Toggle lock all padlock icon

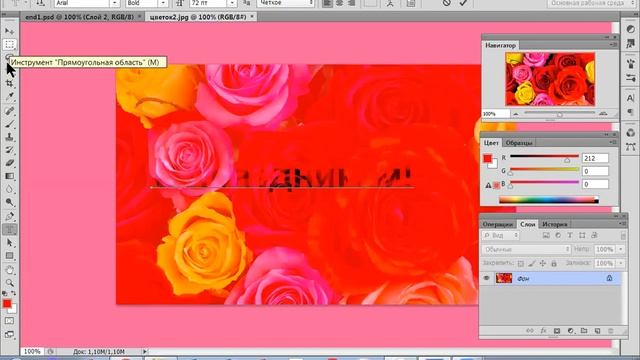pos(554,264)
